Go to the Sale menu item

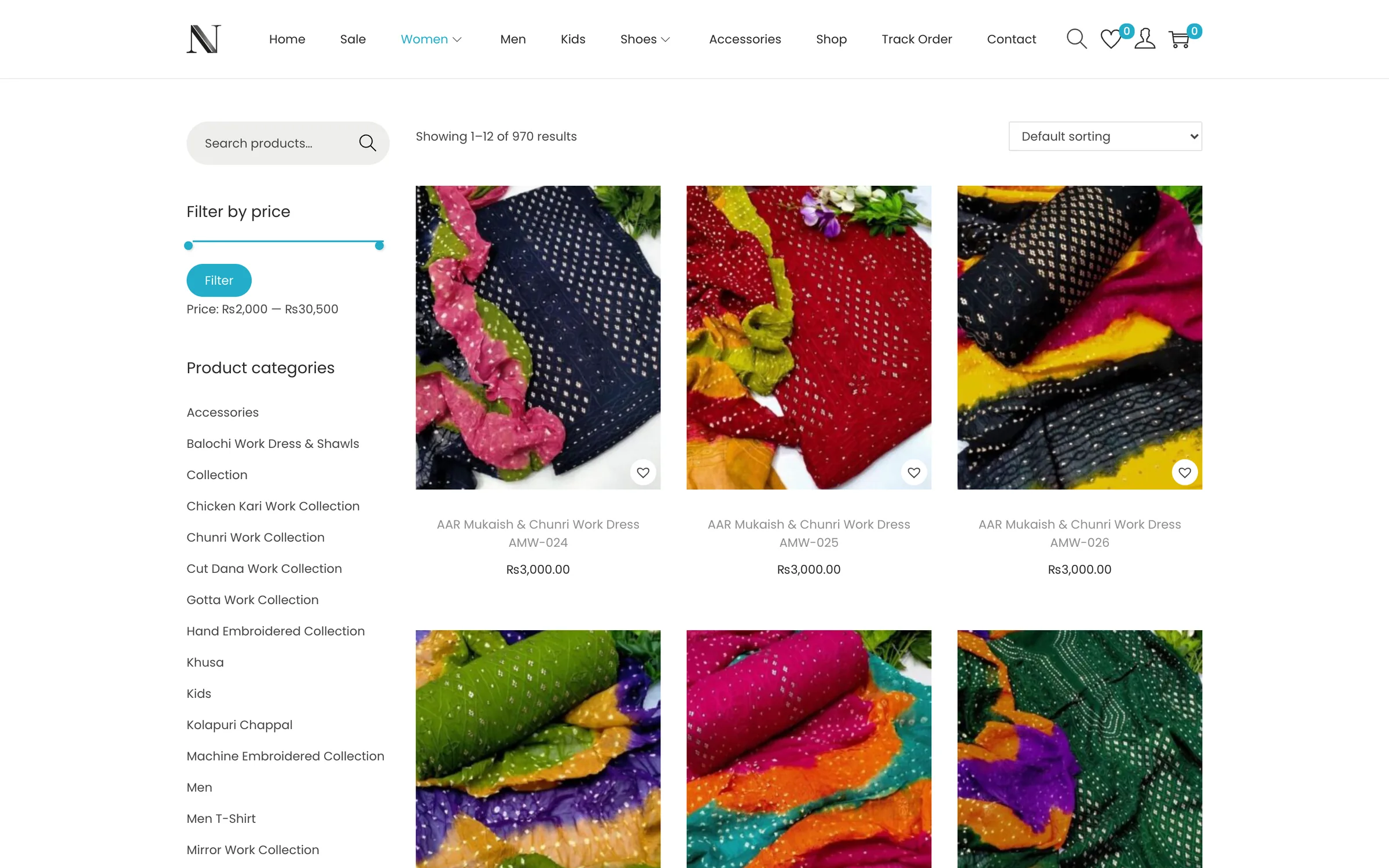click(353, 39)
